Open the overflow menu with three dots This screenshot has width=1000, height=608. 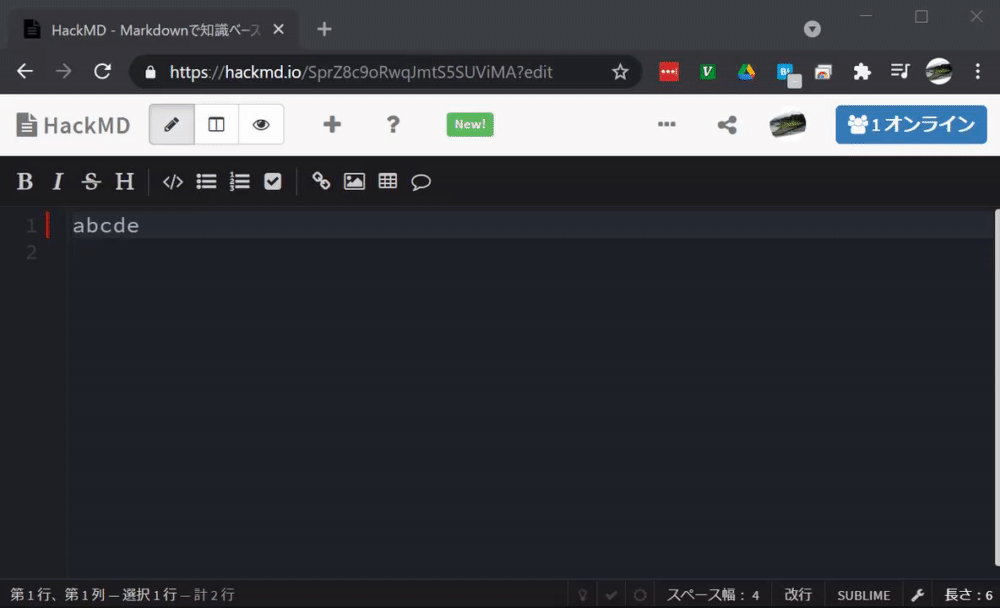[666, 124]
